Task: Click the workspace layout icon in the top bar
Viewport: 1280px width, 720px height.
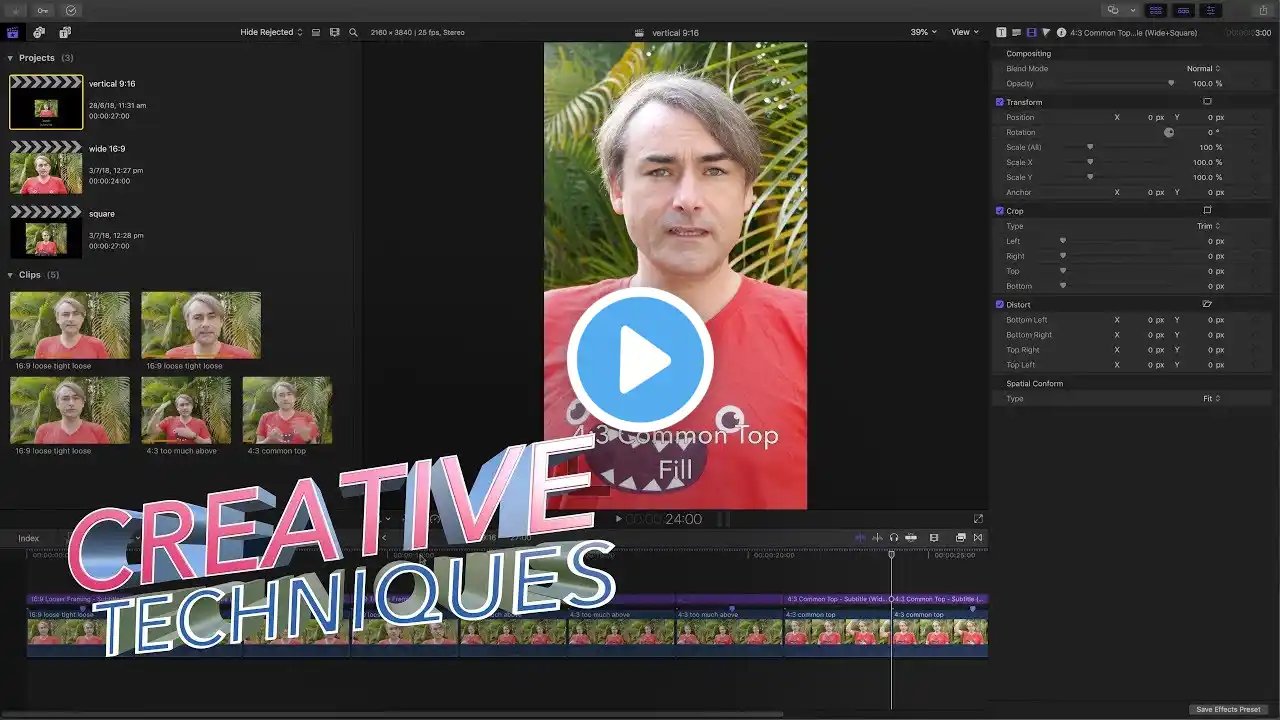Action: (1113, 10)
